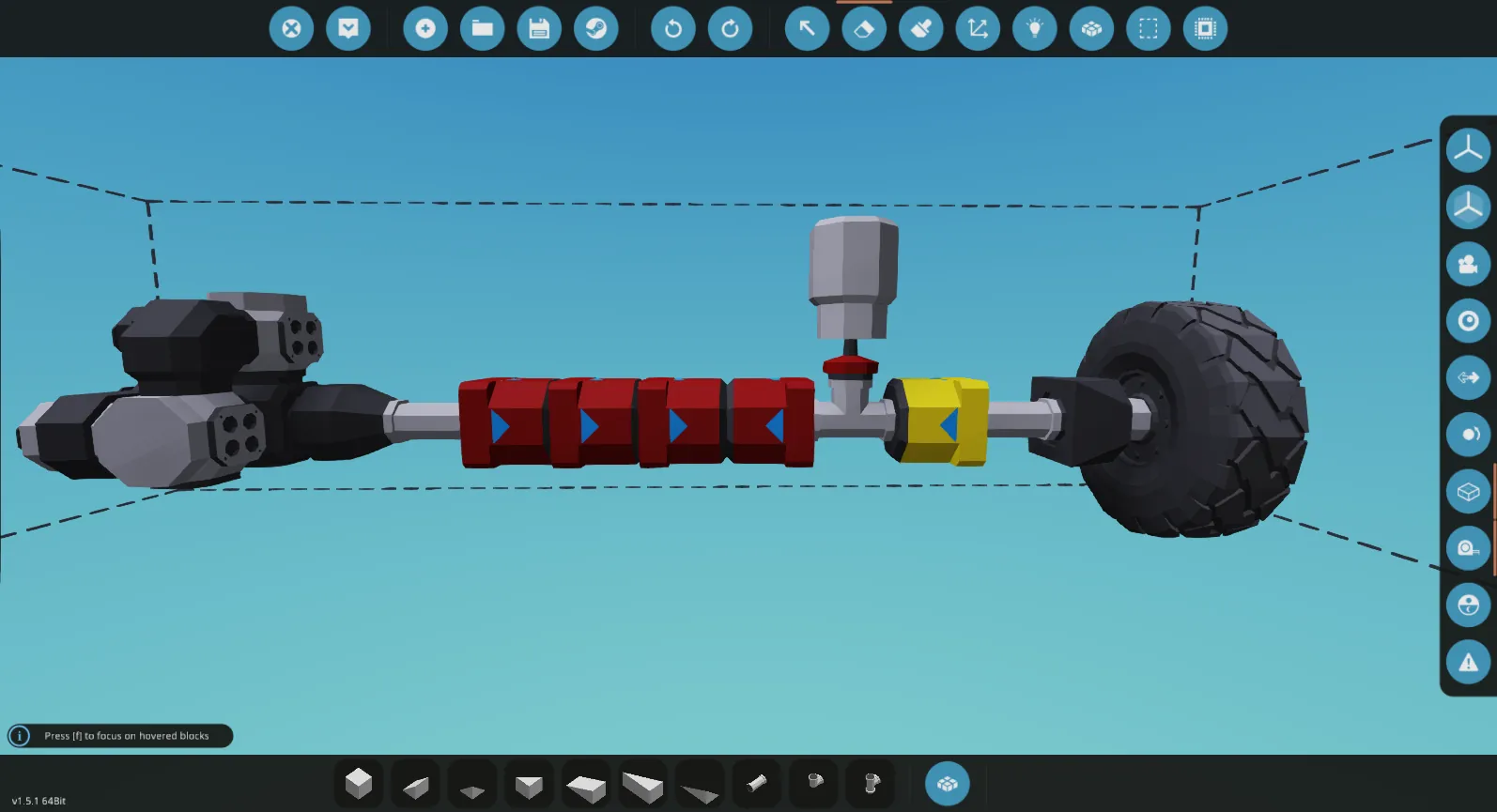Click the red block on the shaft
This screenshot has height=812, width=1497.
(517, 422)
